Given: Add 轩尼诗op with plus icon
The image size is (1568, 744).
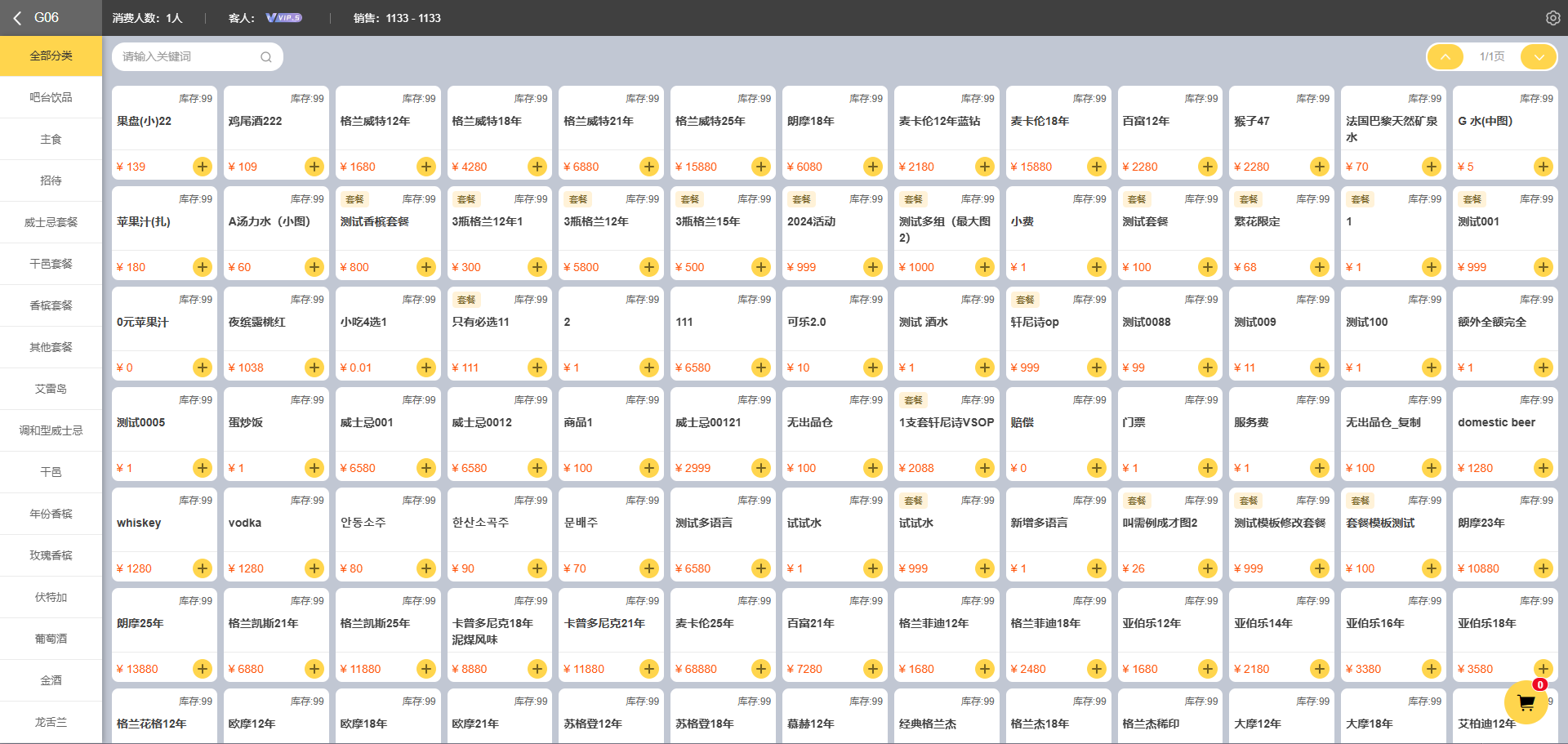Looking at the screenshot, I should pyautogui.click(x=1096, y=368).
